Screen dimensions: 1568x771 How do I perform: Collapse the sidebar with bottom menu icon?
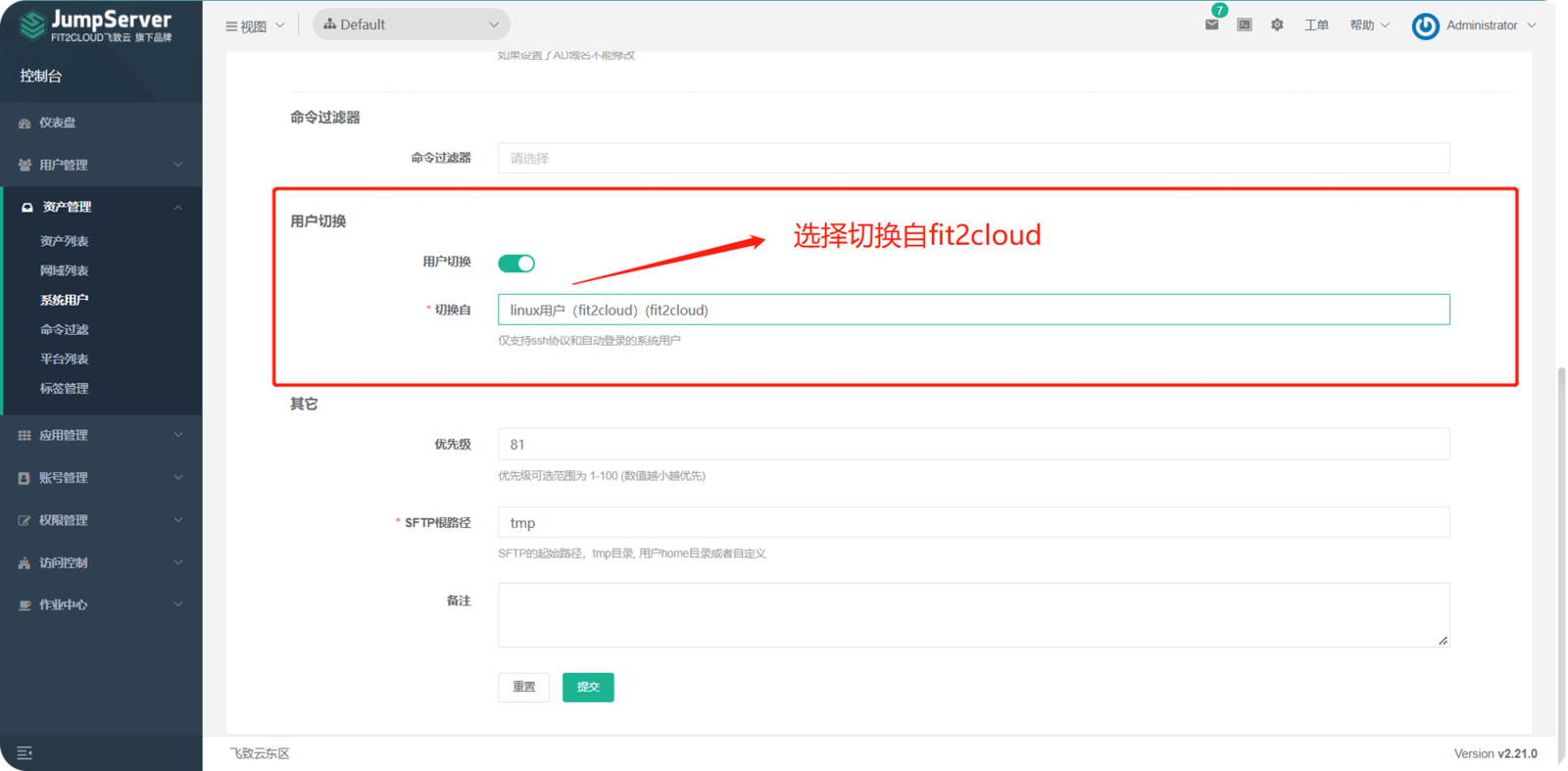point(24,752)
